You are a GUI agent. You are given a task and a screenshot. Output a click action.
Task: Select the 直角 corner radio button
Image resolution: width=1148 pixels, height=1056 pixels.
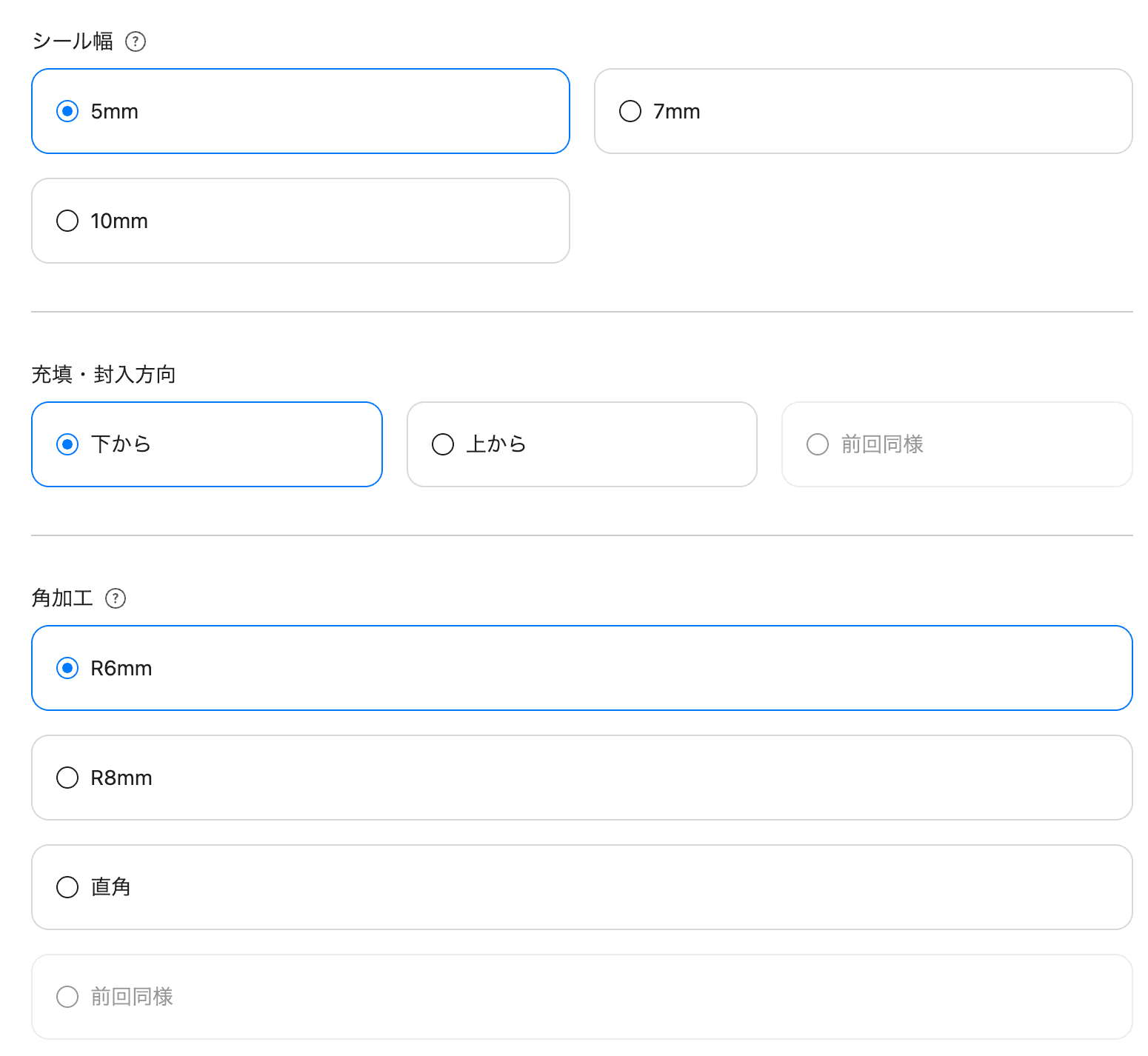pos(67,887)
